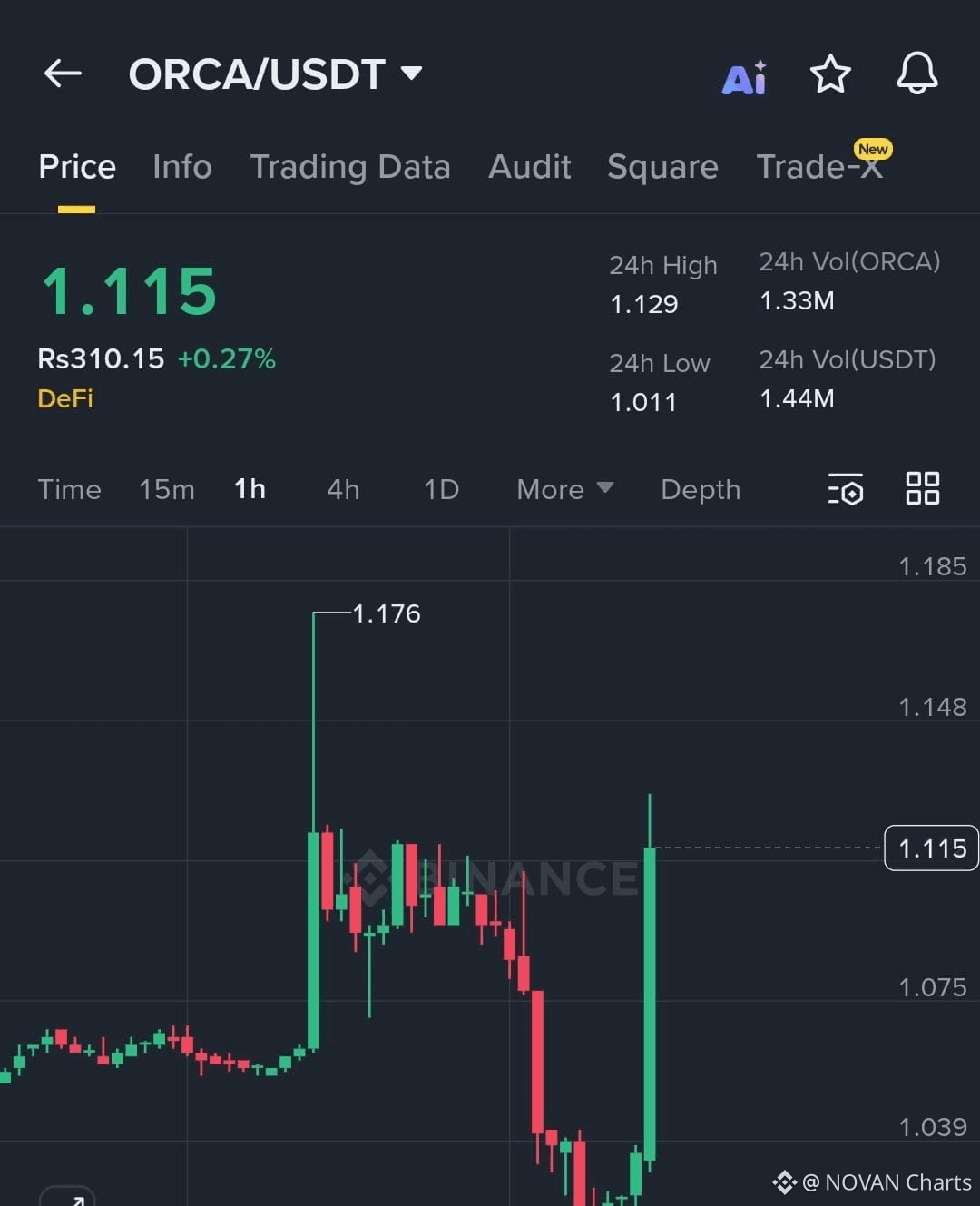Screen dimensions: 980x1206
Task: Open notifications via bell icon
Action: pos(917,75)
